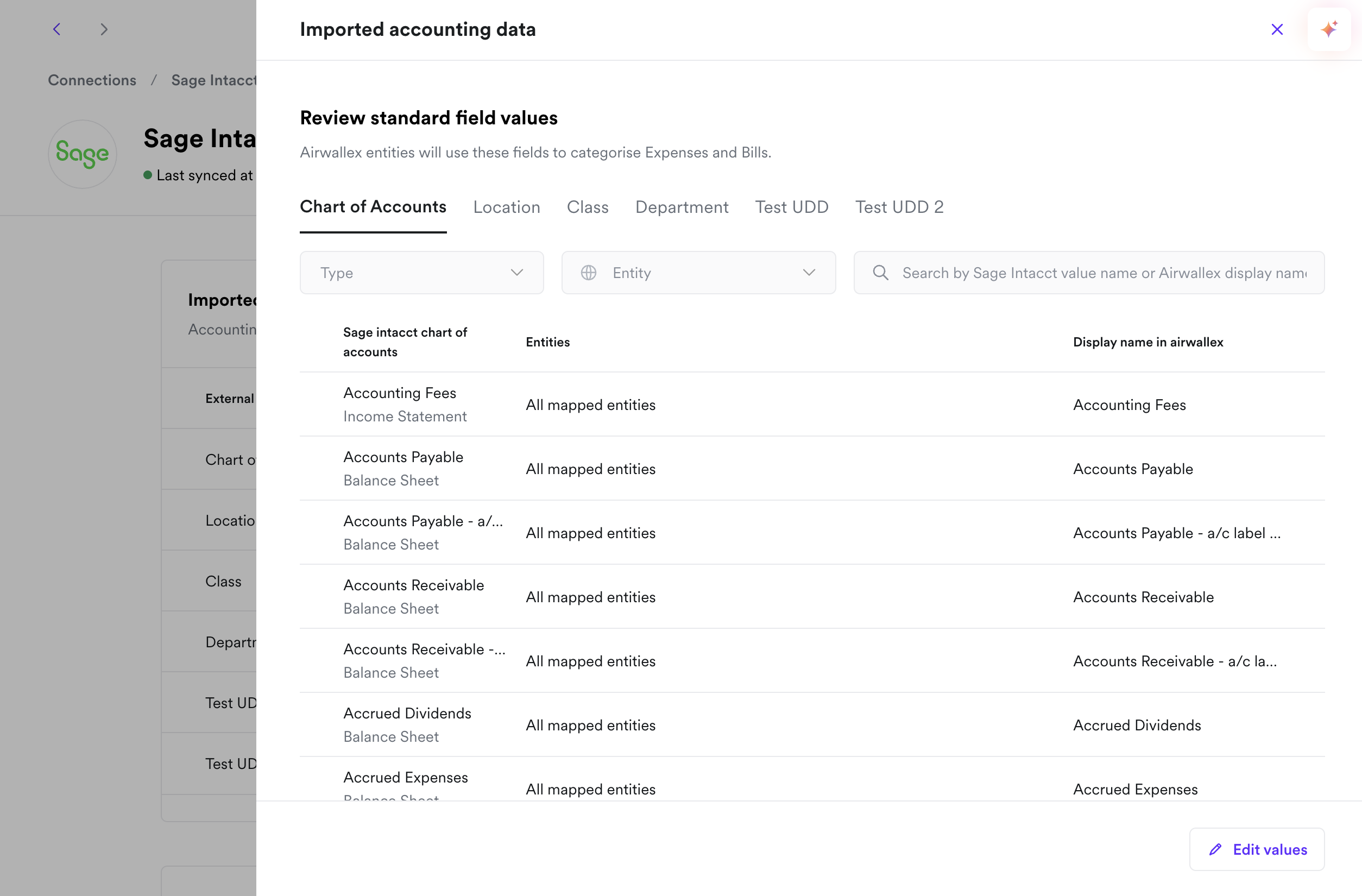1362x896 pixels.
Task: Open the Sage Intacct breadcrumb link
Action: tap(213, 80)
